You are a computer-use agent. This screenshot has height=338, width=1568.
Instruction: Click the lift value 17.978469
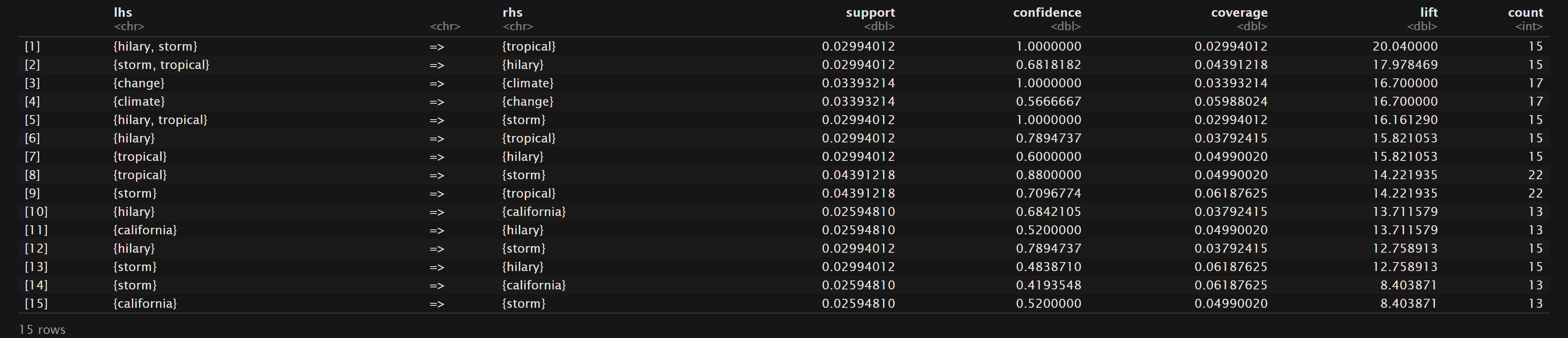pos(1405,64)
